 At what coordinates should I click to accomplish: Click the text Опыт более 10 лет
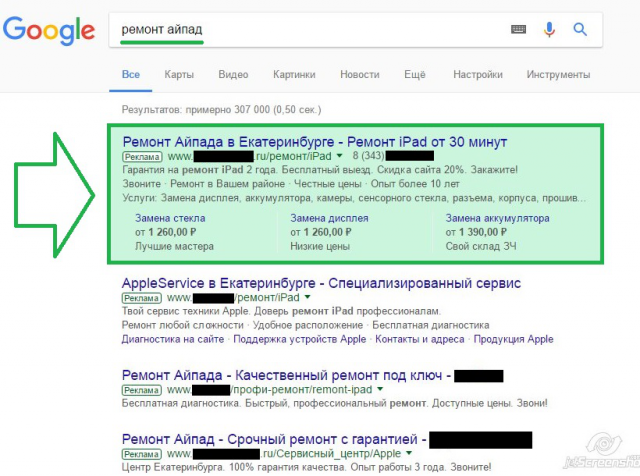[x=415, y=184]
